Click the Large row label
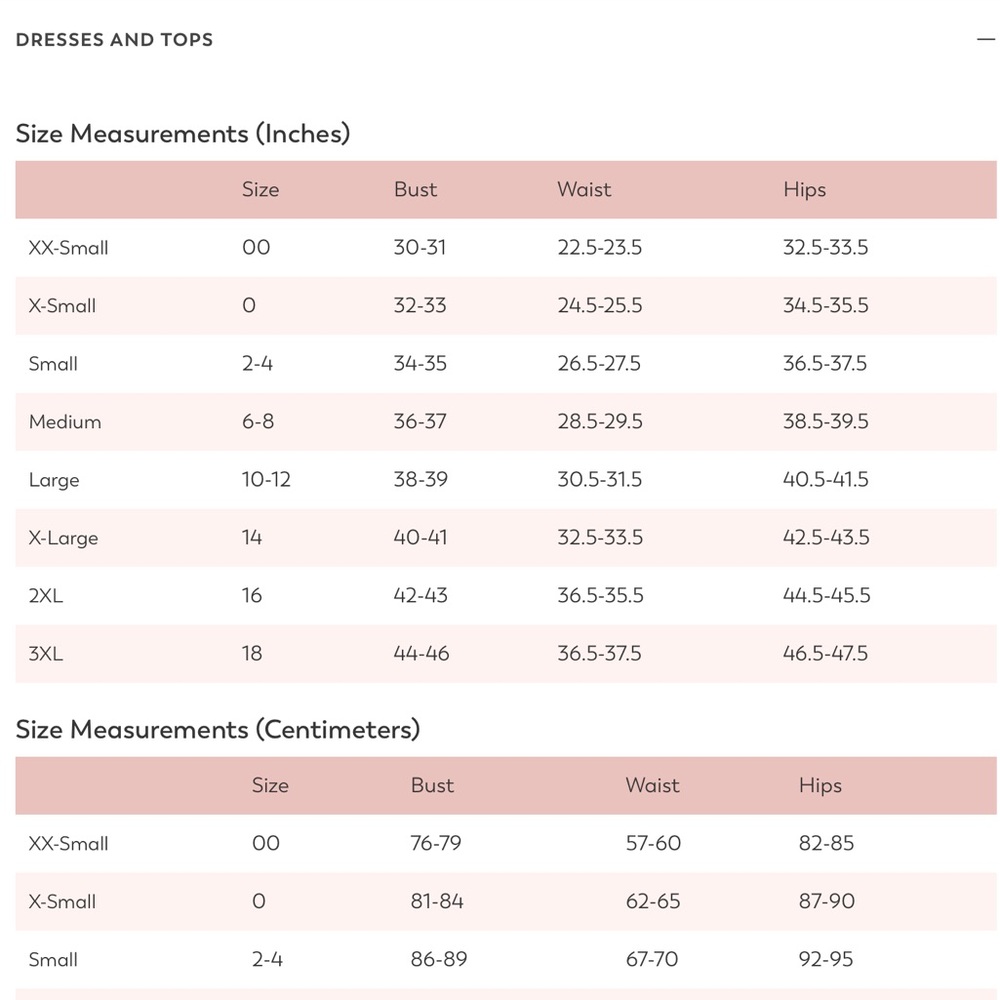The width and height of the screenshot is (1000, 1000). [x=54, y=480]
